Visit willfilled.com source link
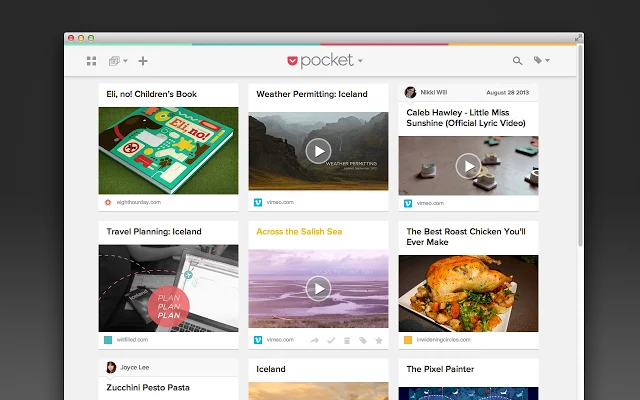This screenshot has height=400, width=640. [x=132, y=340]
